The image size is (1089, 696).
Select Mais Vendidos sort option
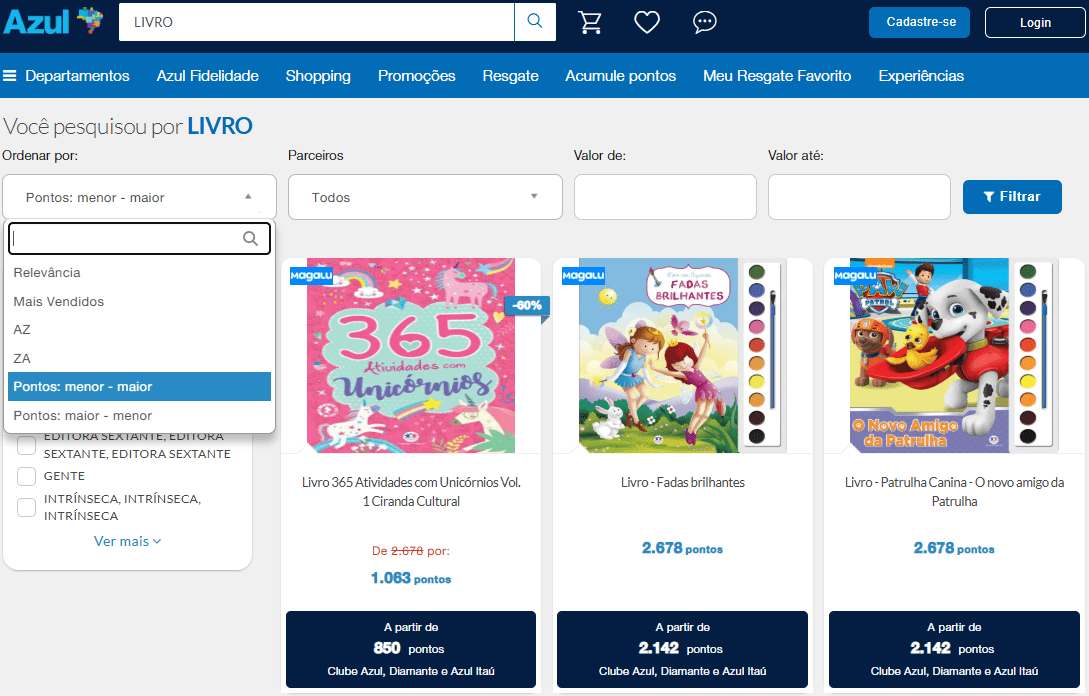click(x=139, y=301)
